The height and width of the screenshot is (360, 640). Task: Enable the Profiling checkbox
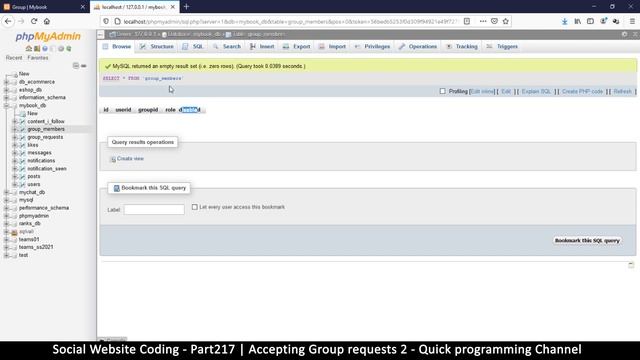pyautogui.click(x=442, y=91)
